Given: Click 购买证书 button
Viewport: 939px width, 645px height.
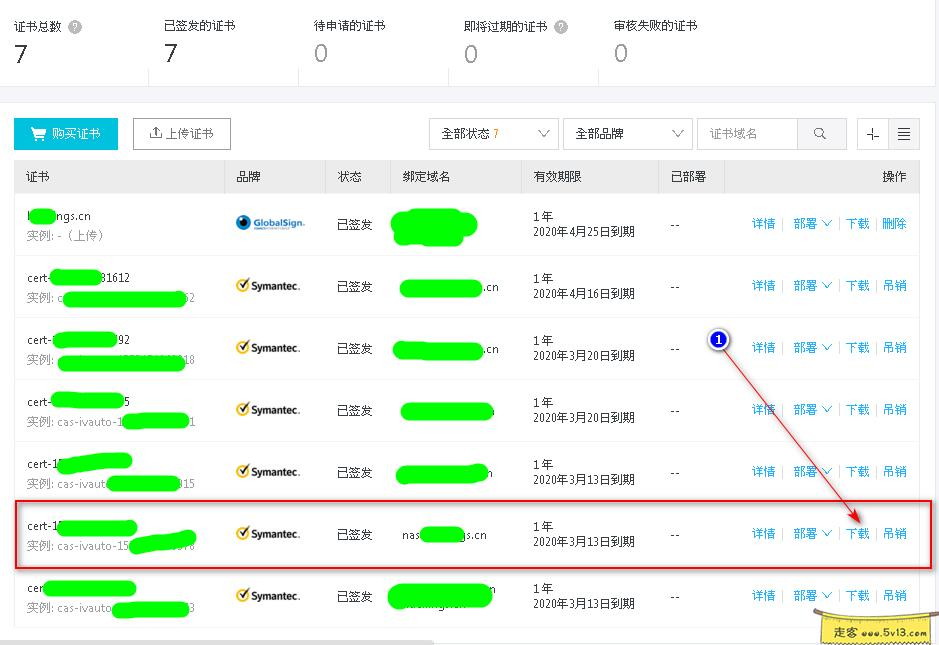Looking at the screenshot, I should [x=65, y=133].
